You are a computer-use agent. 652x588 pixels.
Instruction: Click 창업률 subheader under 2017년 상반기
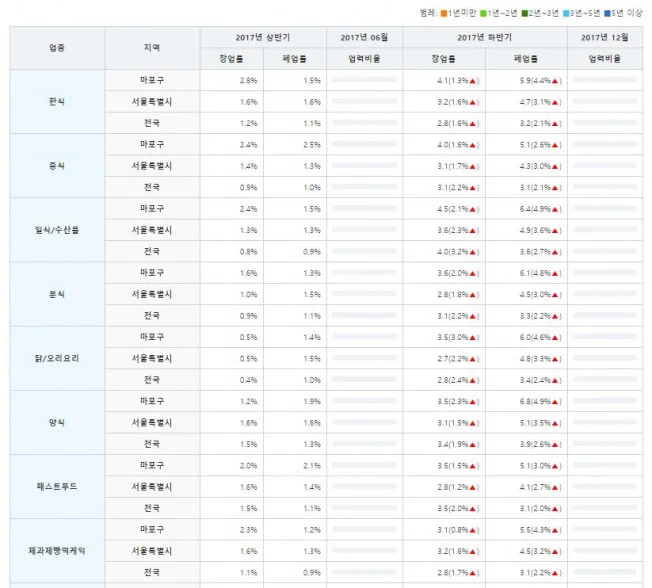pyautogui.click(x=232, y=59)
